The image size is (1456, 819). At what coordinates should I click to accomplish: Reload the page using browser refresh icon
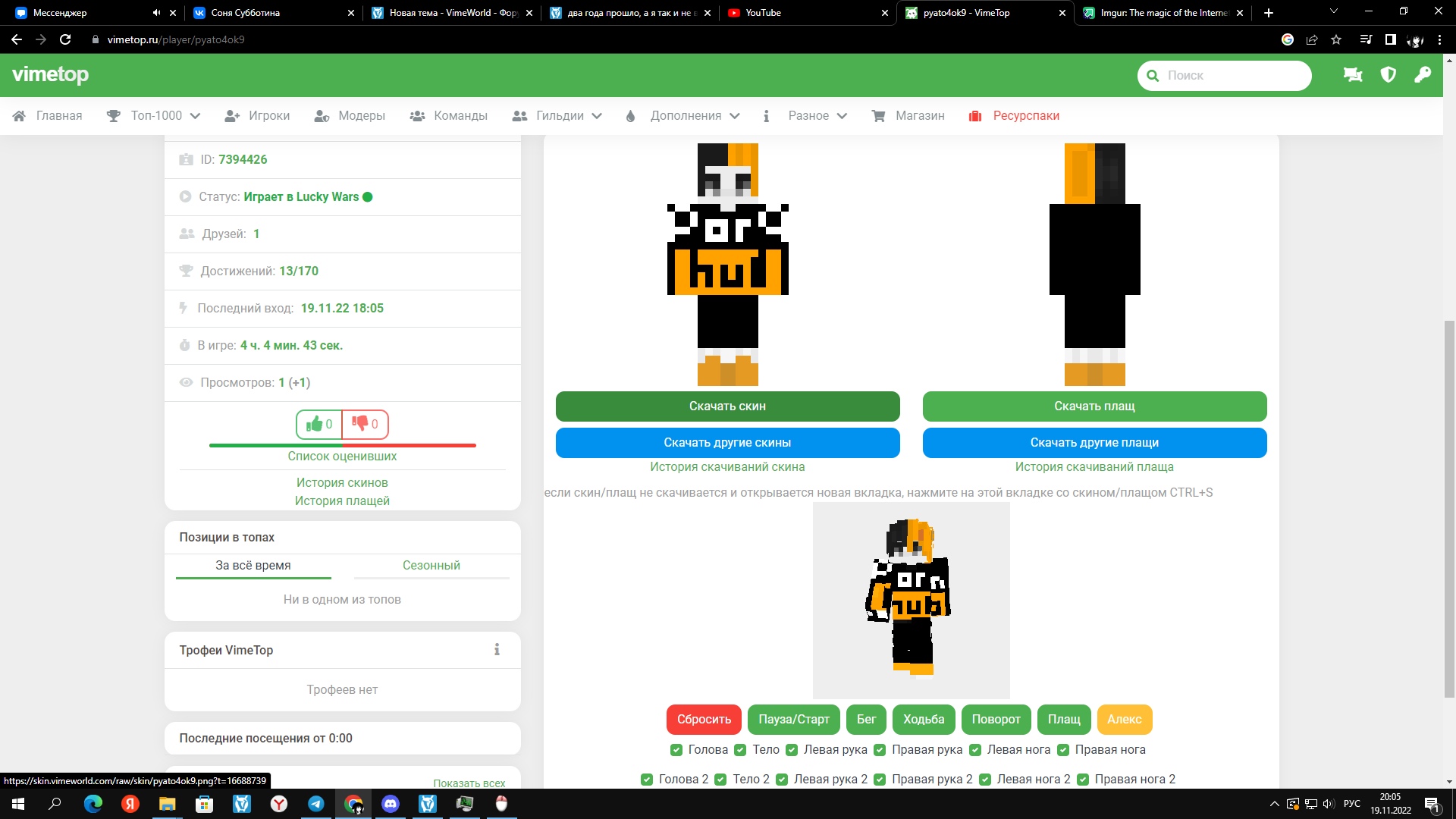coord(65,39)
